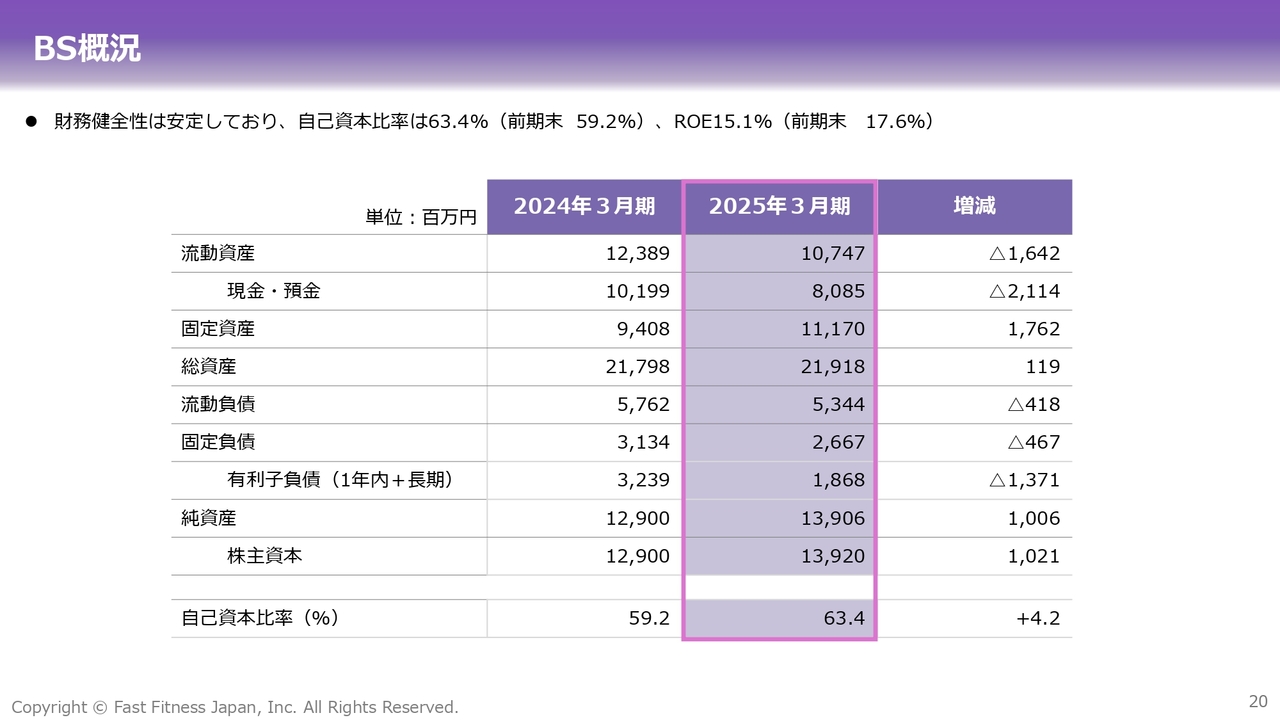The width and height of the screenshot is (1280, 720).
Task: Click the value 21,798 for 総資産
Action: (638, 367)
